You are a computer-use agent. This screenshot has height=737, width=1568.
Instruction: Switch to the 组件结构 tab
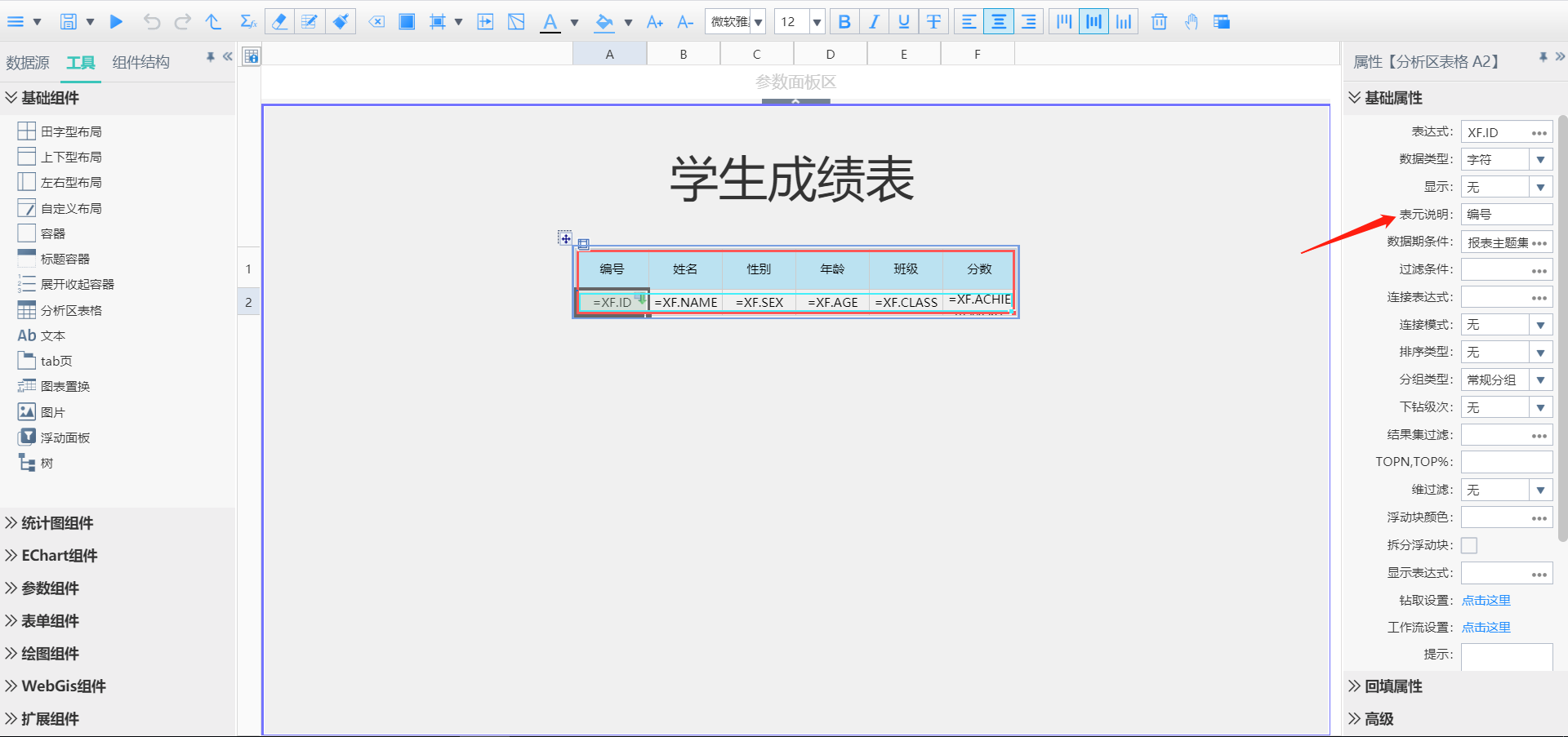(x=141, y=63)
